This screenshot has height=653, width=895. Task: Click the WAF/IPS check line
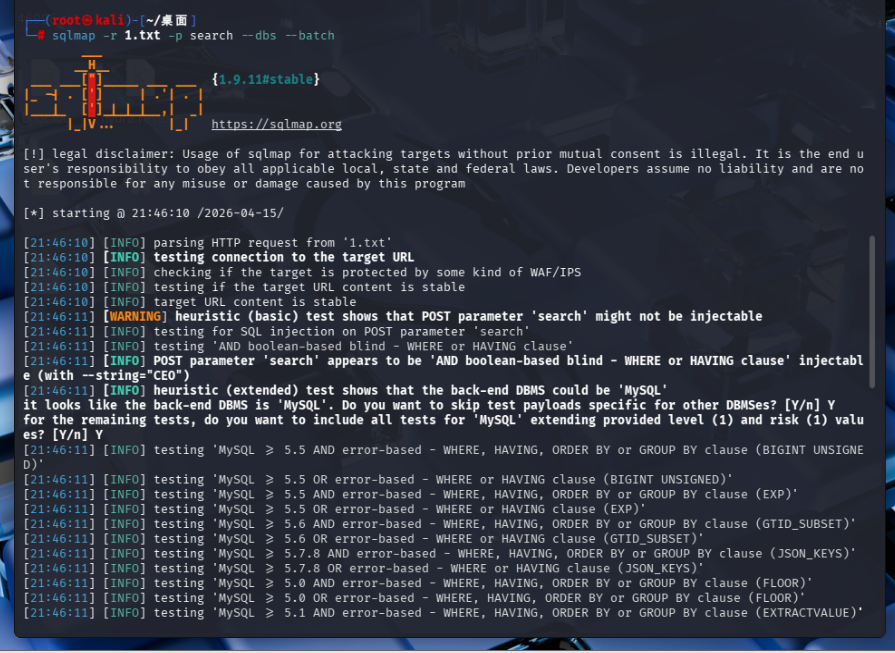[x=302, y=272]
